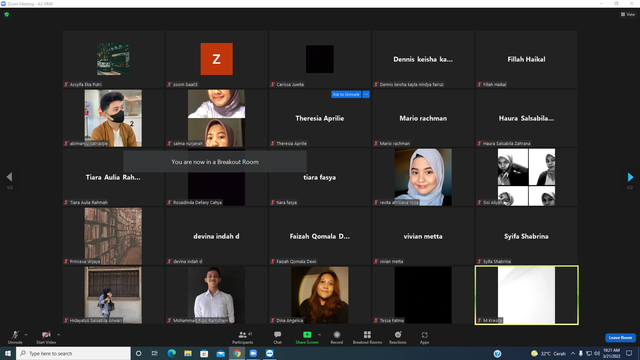Click Ask to Unmute on Theresia Aprilie
640x360 pixels.
[x=346, y=94]
